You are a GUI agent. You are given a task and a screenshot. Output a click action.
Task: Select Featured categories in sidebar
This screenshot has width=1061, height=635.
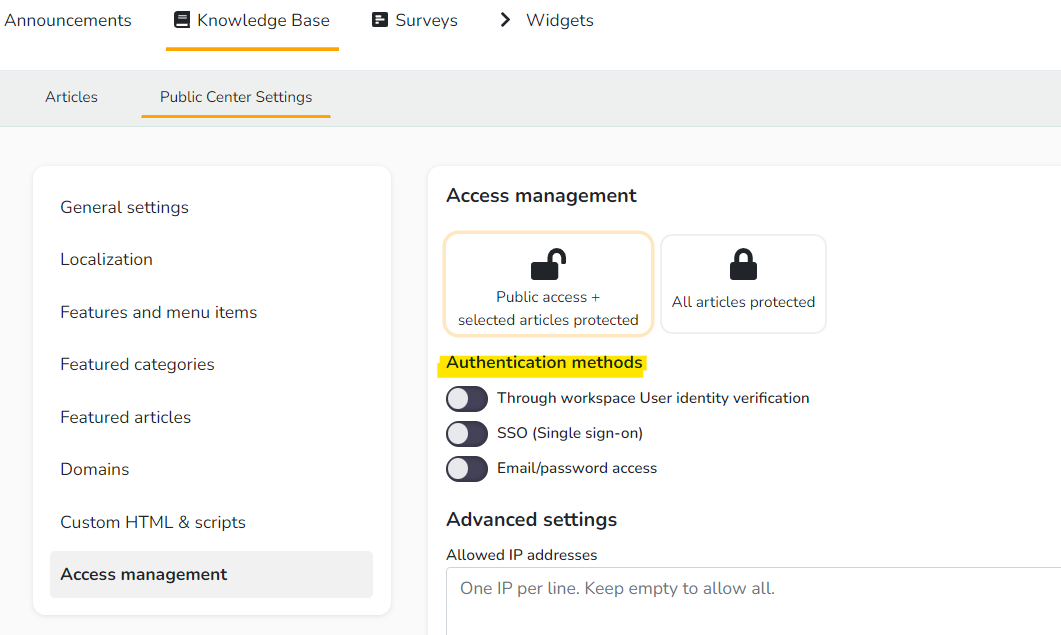coord(137,364)
